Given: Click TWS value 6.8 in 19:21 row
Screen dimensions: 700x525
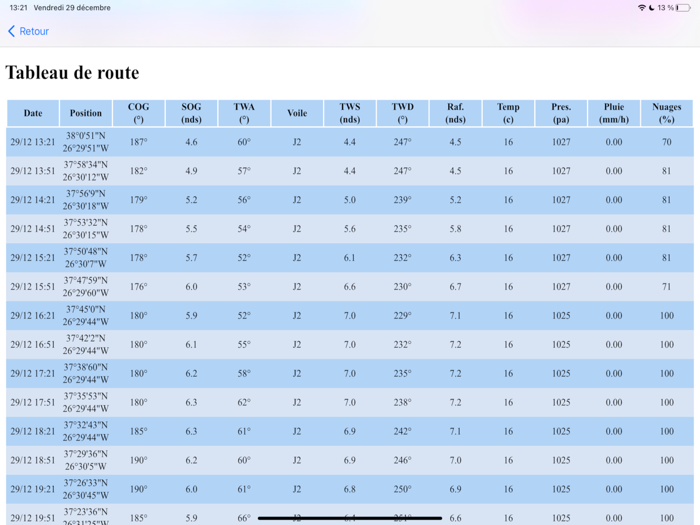Looking at the screenshot, I should 350,489.
